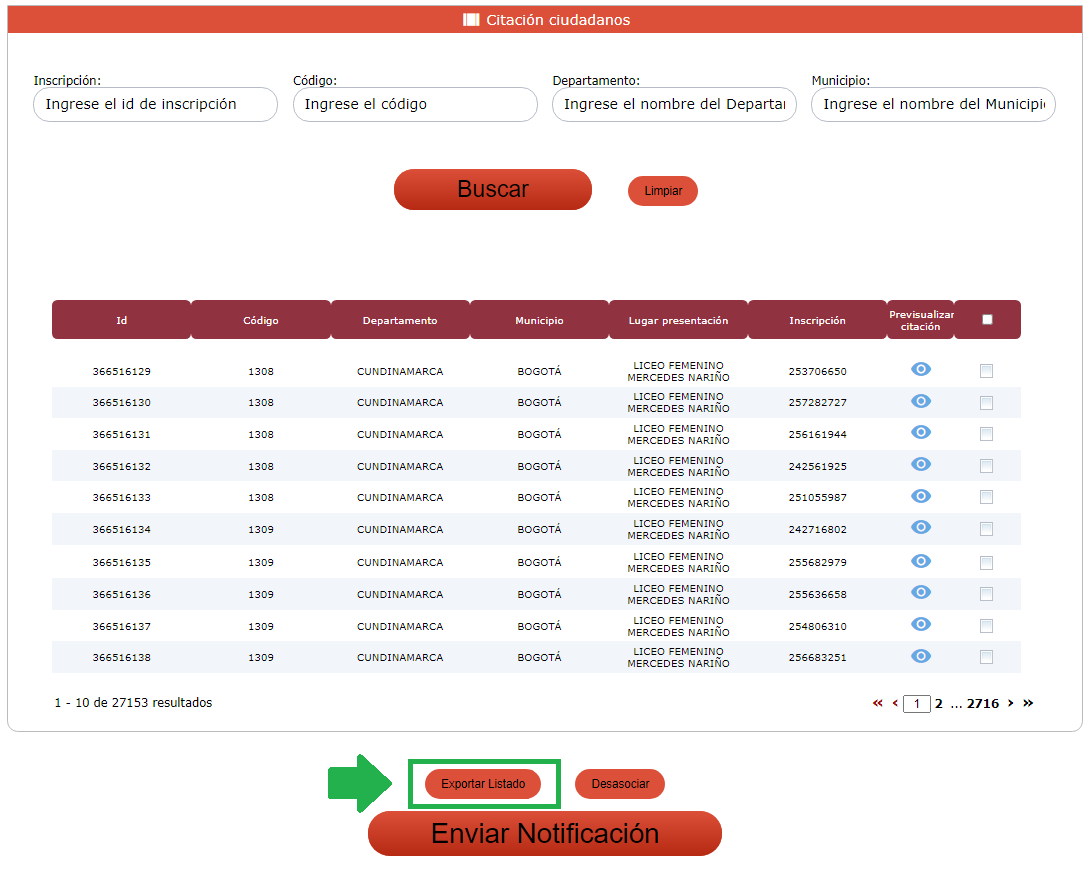The image size is (1090, 878).
Task: Preview citation for inscription 257282727
Action: pos(921,401)
